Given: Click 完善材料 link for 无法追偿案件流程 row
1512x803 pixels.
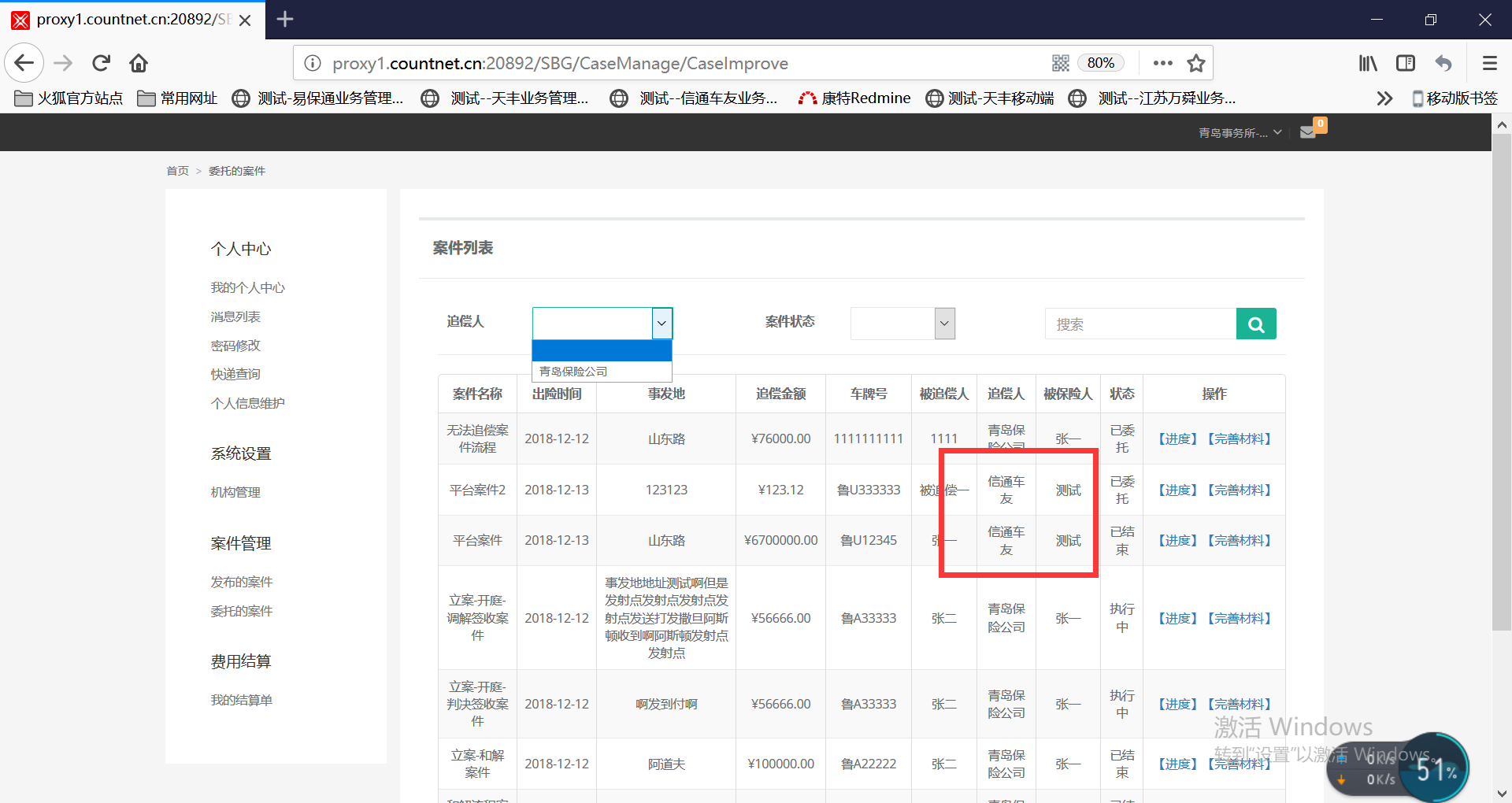Looking at the screenshot, I should pyautogui.click(x=1240, y=439).
